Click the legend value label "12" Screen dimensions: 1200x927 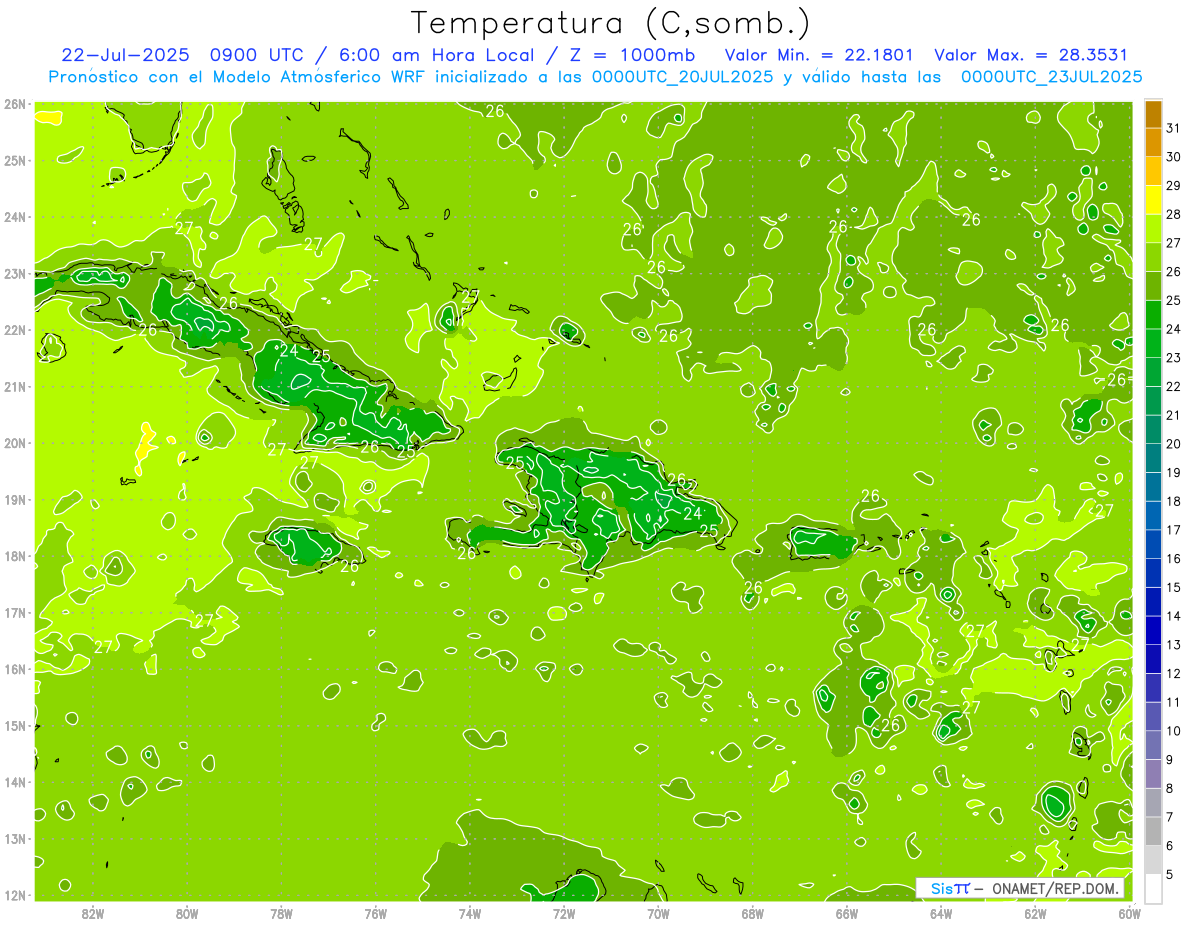point(1173,673)
